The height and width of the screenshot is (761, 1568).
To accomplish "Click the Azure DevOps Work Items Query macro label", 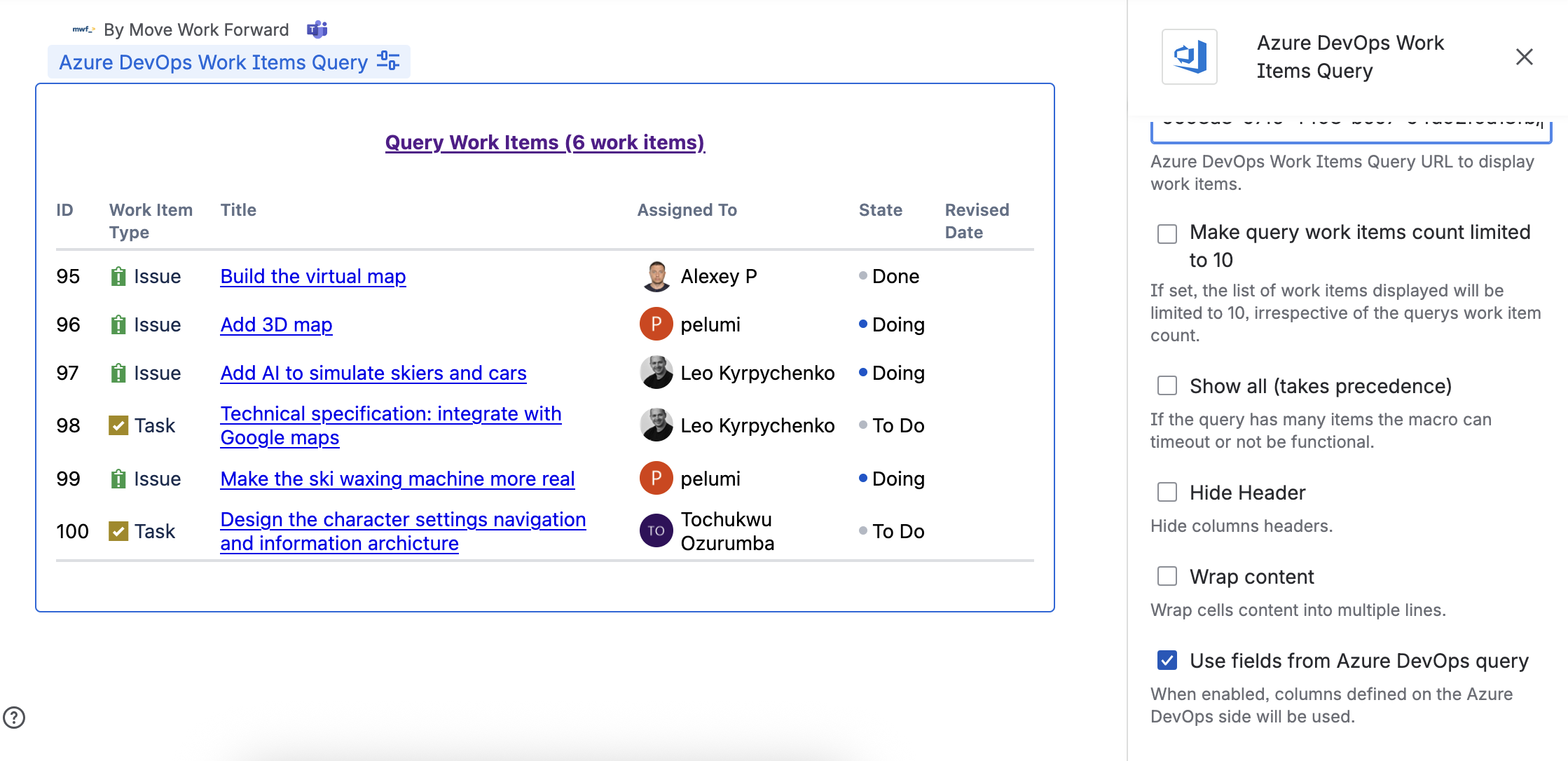I will [x=213, y=62].
